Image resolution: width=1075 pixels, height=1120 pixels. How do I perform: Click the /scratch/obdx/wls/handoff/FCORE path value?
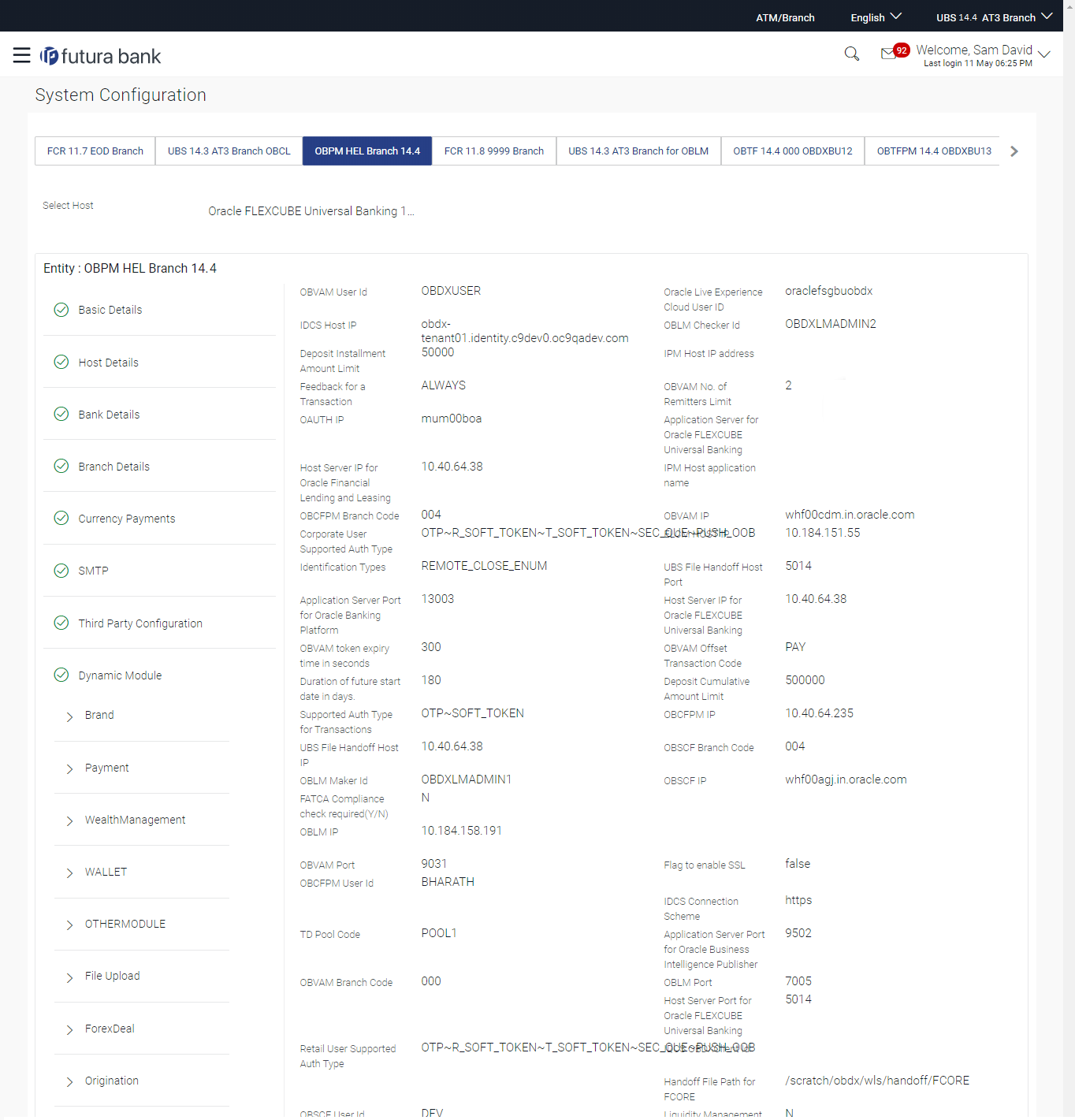click(x=877, y=1081)
